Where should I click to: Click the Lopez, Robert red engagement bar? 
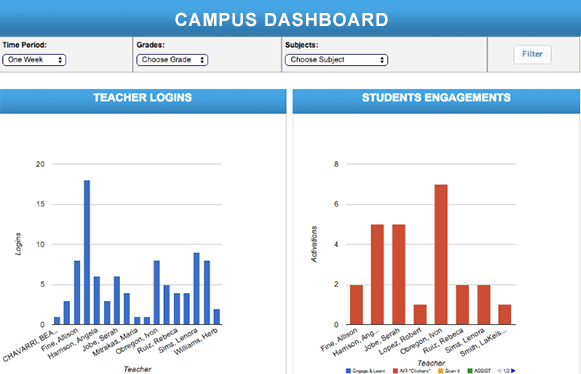pos(420,315)
